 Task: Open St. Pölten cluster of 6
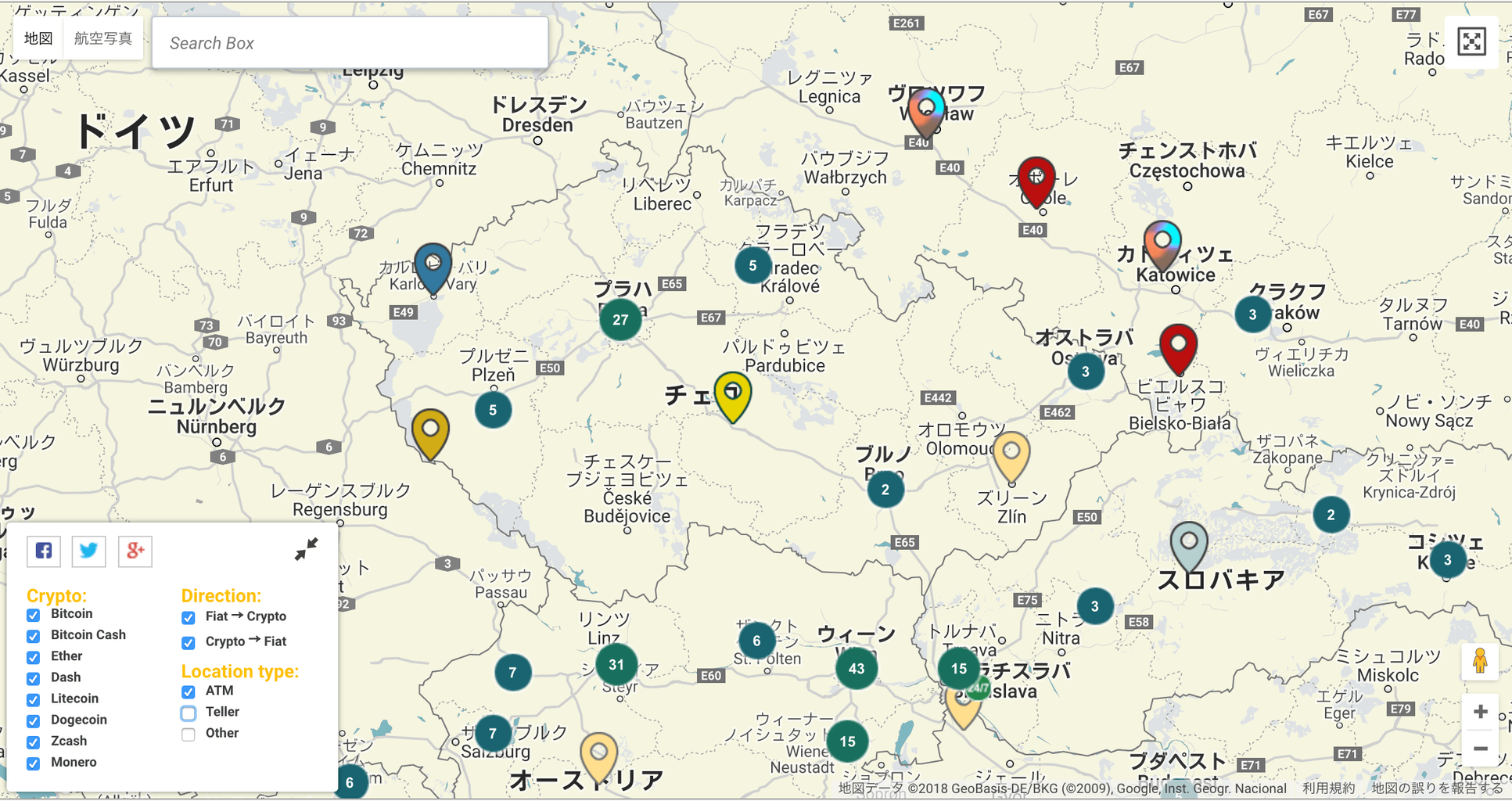[x=756, y=641]
